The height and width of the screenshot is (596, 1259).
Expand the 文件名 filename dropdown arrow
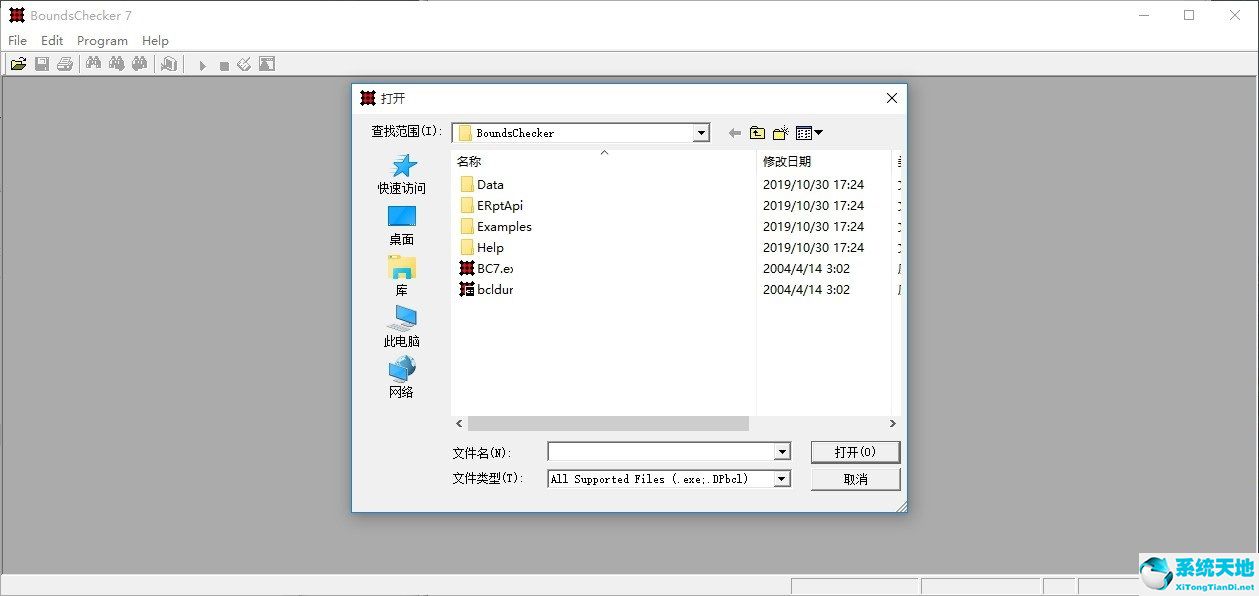pos(782,452)
